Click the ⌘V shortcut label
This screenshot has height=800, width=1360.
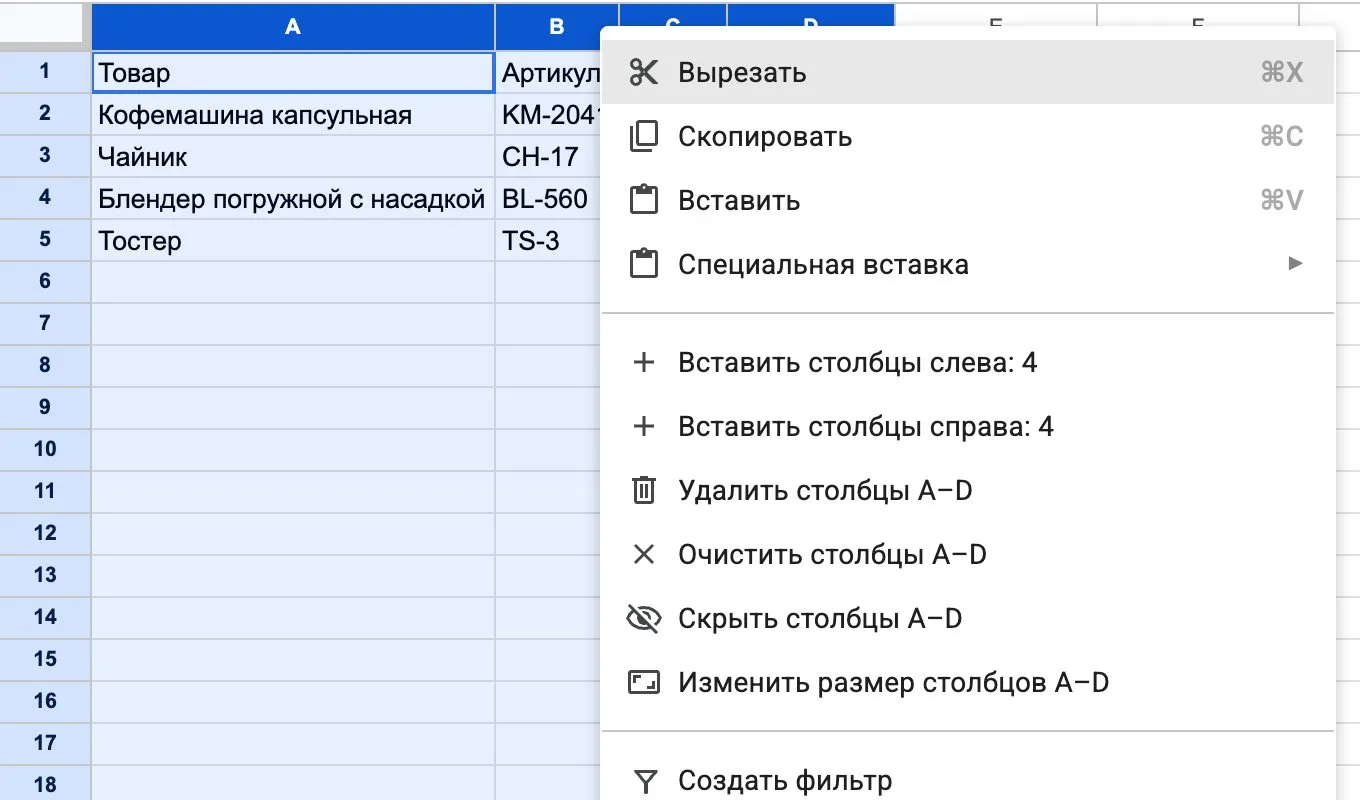coord(1282,200)
